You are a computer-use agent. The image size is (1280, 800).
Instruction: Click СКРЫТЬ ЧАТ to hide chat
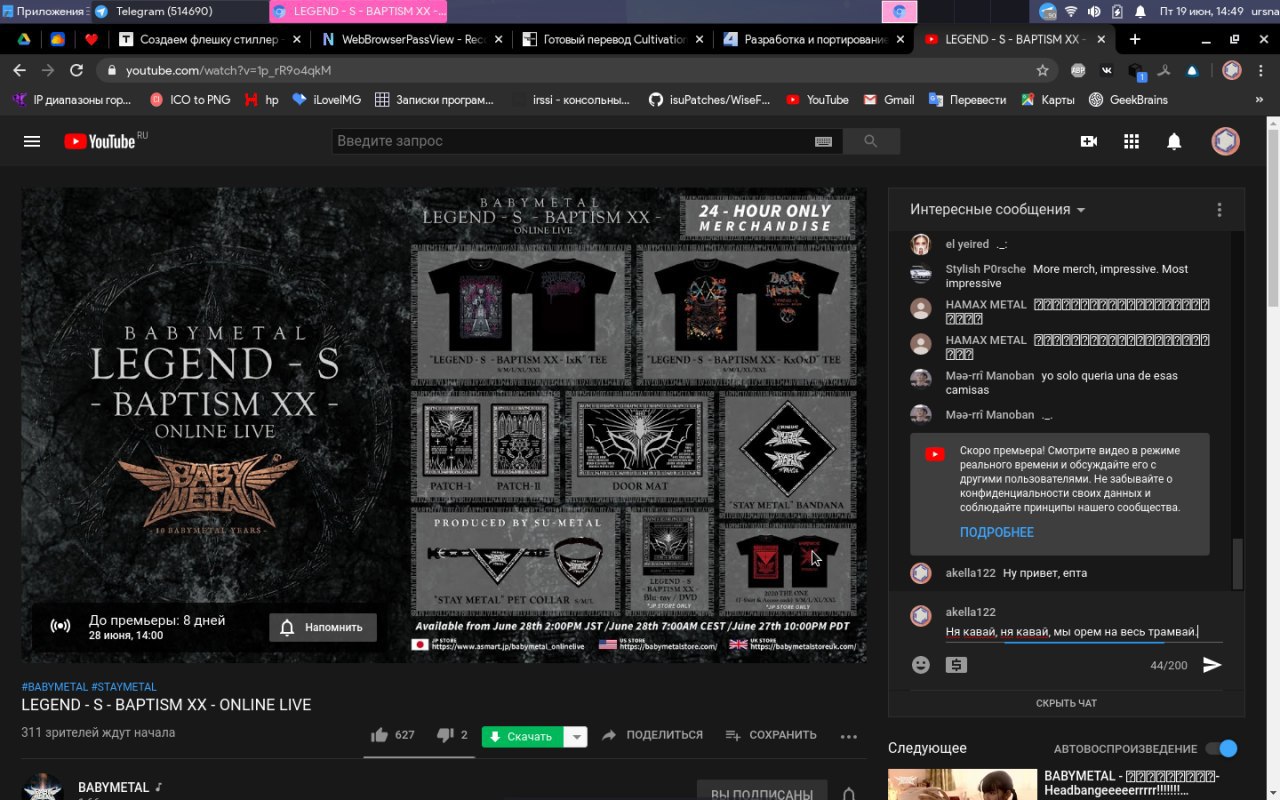pos(1066,703)
